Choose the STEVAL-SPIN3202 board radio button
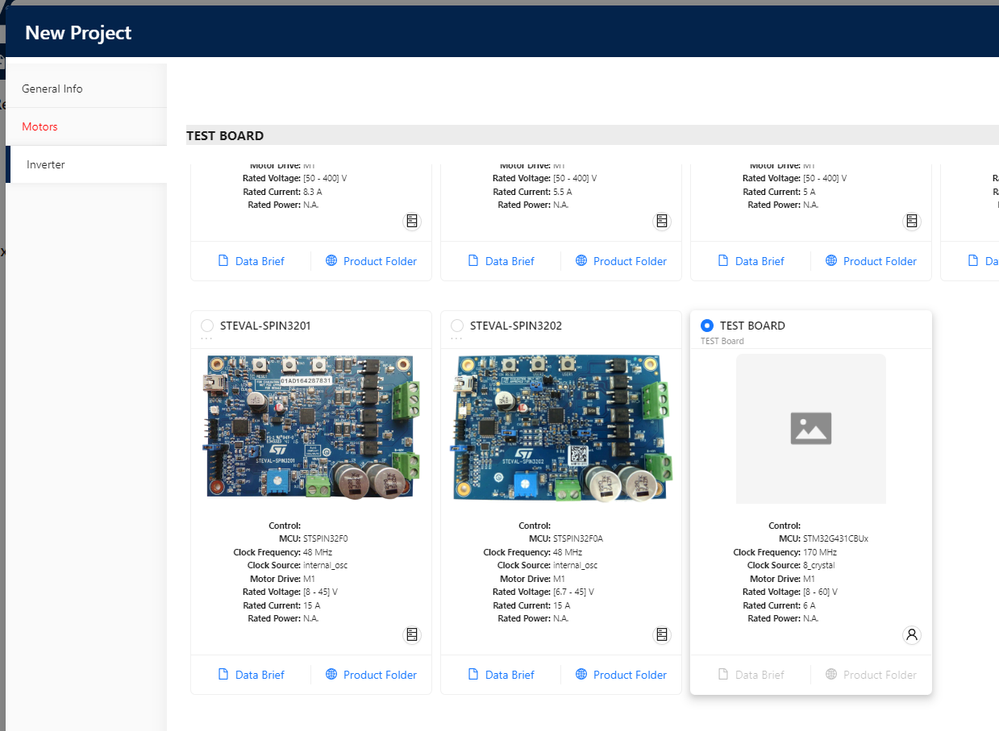 pos(457,326)
